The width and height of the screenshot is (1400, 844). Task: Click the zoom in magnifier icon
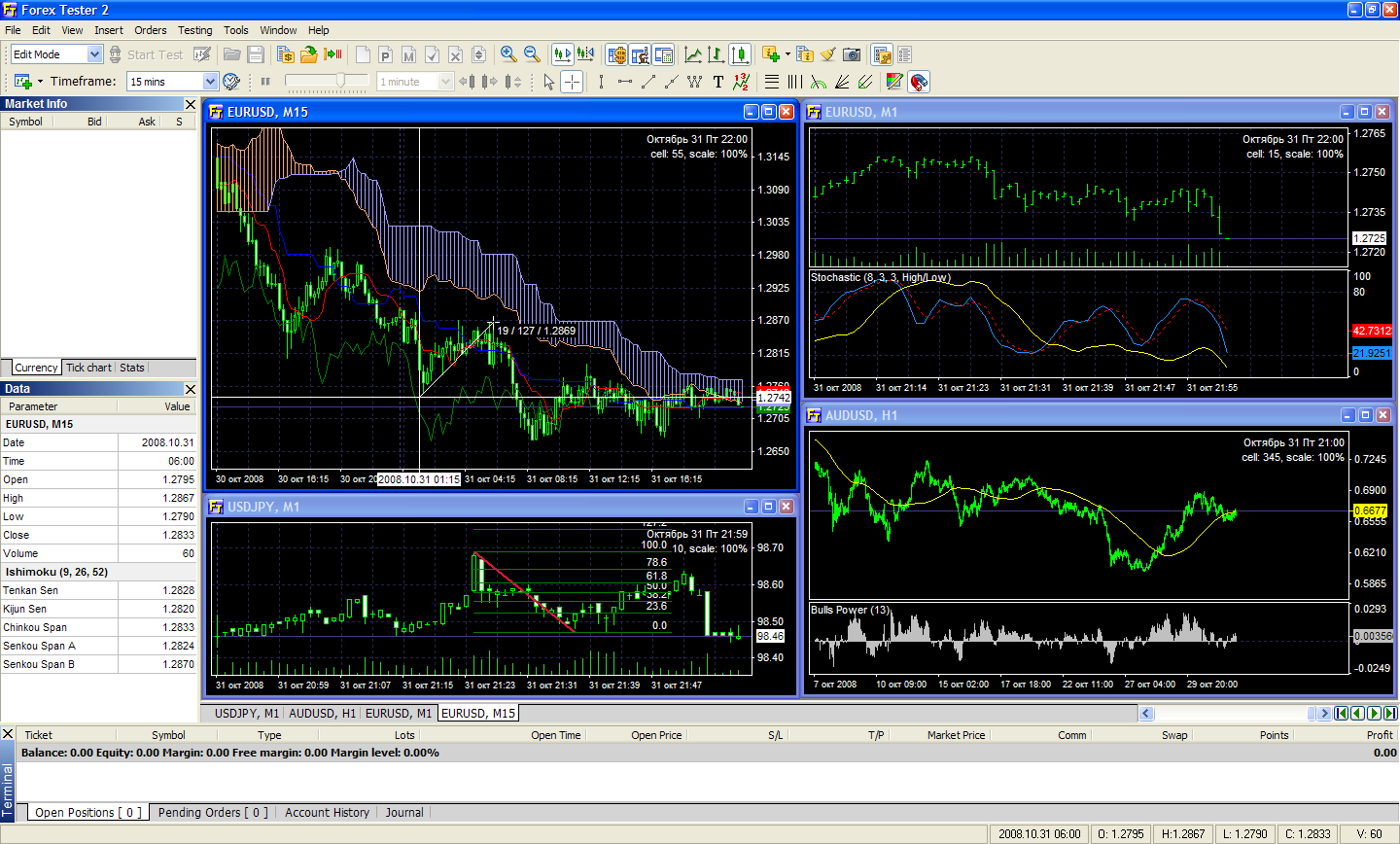click(x=507, y=54)
